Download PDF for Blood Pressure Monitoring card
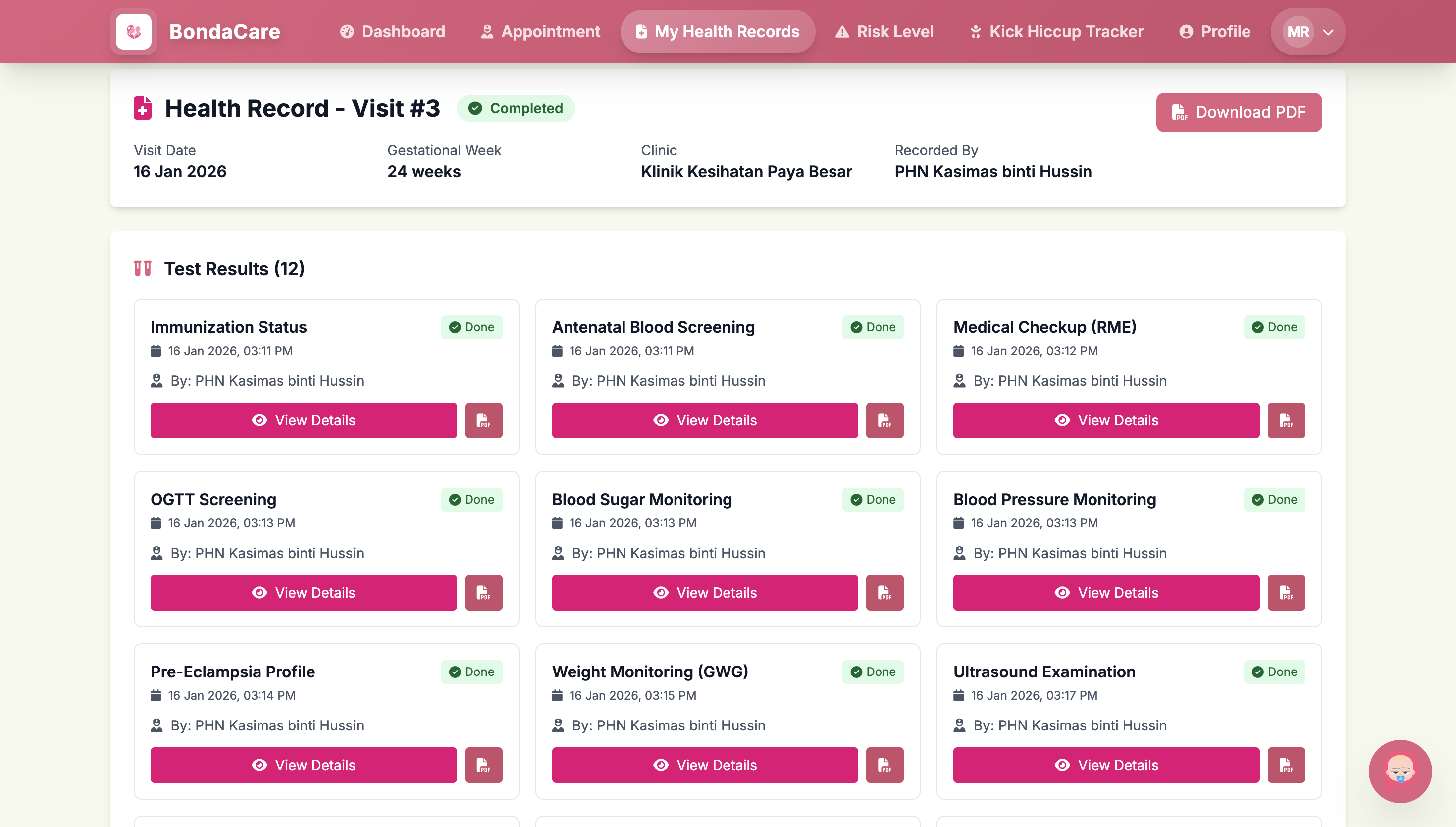This screenshot has width=1456, height=827. pyautogui.click(x=1286, y=592)
